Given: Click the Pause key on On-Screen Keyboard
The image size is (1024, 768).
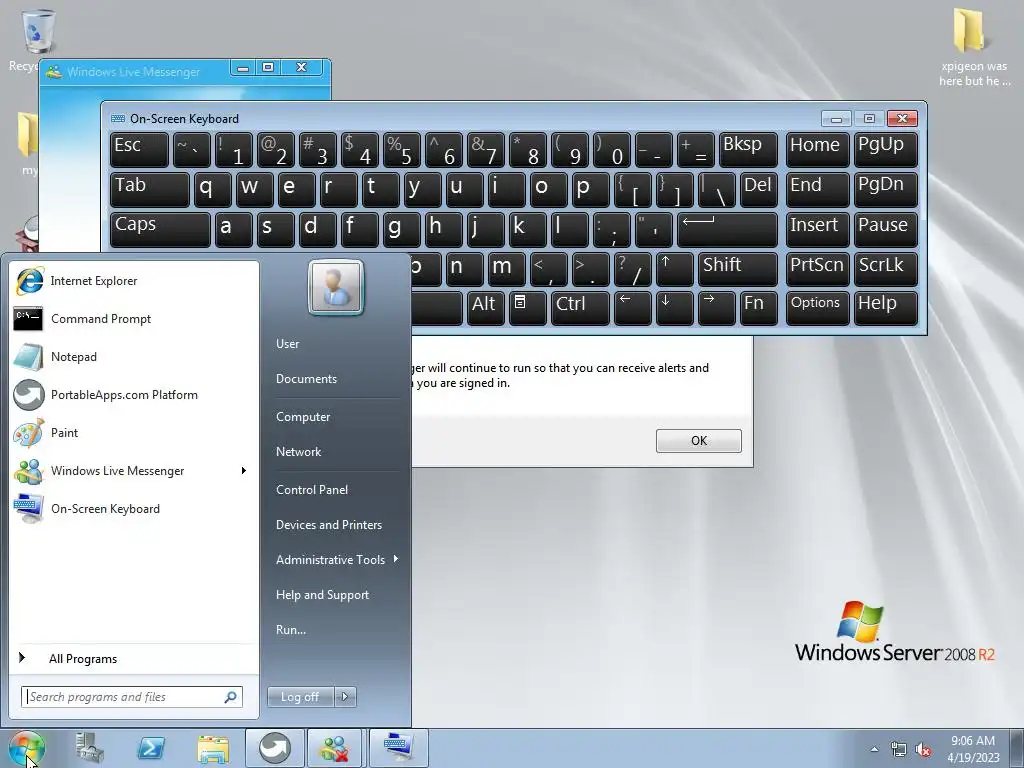Looking at the screenshot, I should pyautogui.click(x=886, y=230).
